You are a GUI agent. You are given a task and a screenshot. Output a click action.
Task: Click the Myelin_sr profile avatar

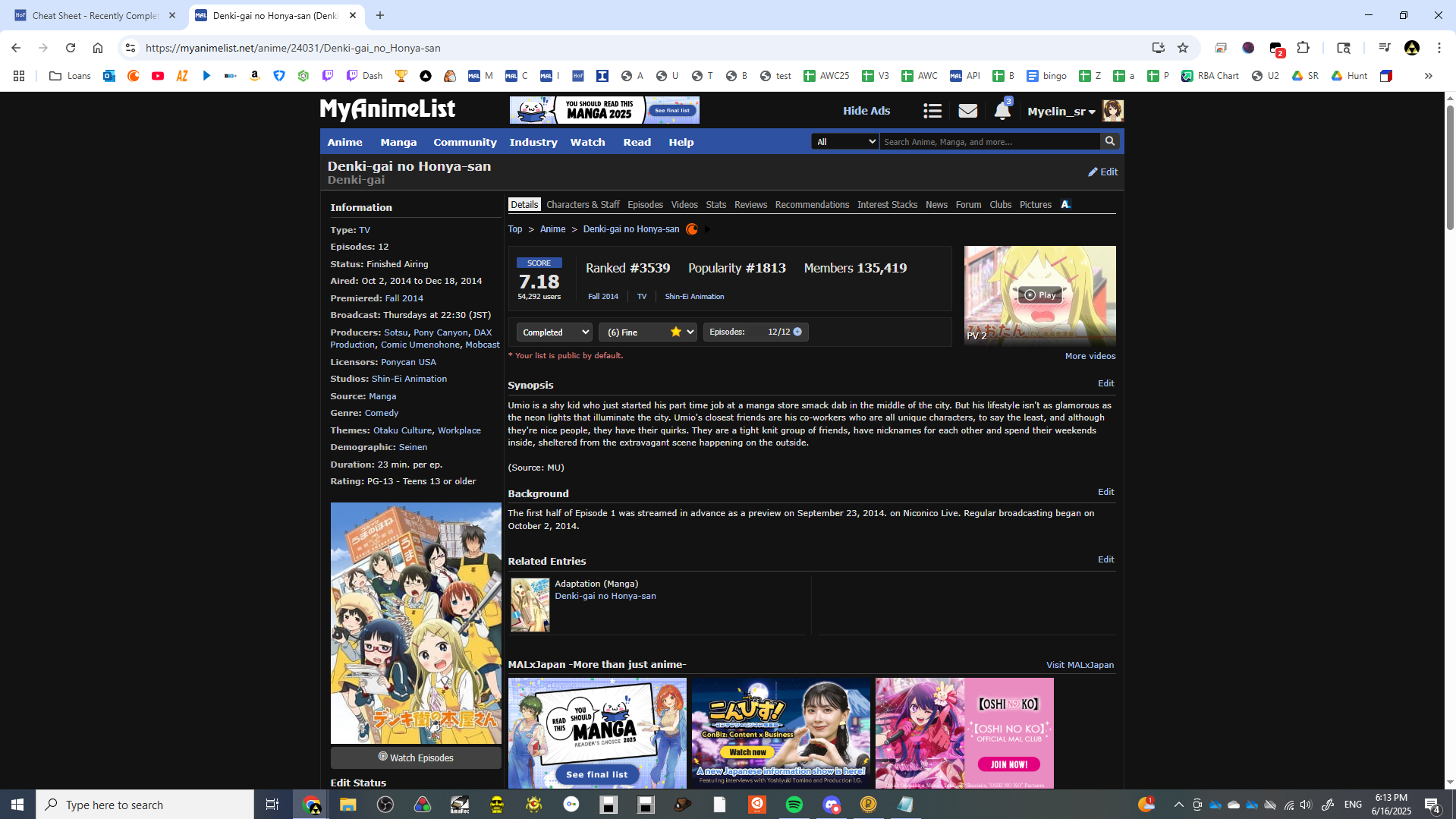1113,111
